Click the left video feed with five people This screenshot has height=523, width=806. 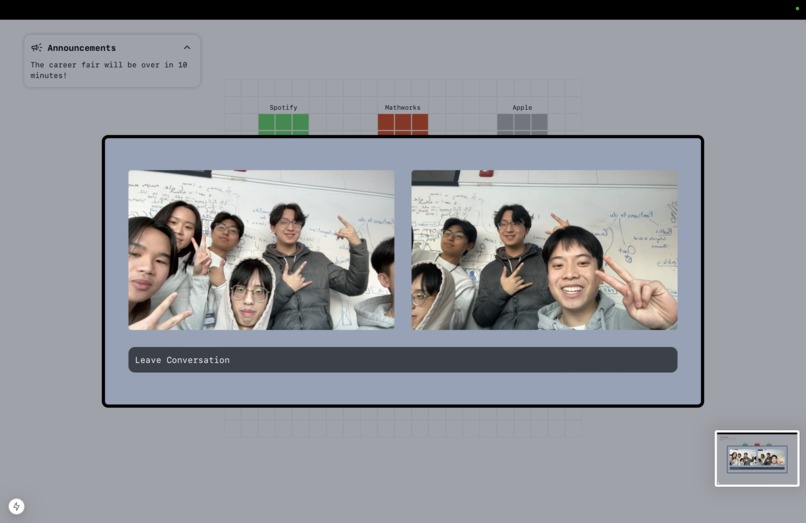pos(262,250)
